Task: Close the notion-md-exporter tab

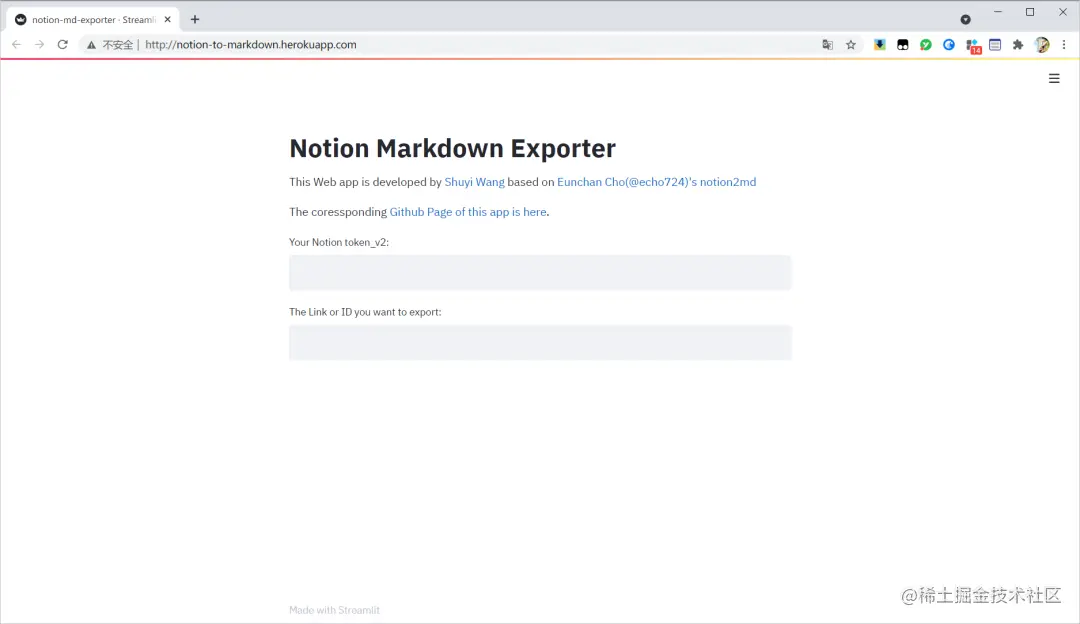Action: point(167,19)
